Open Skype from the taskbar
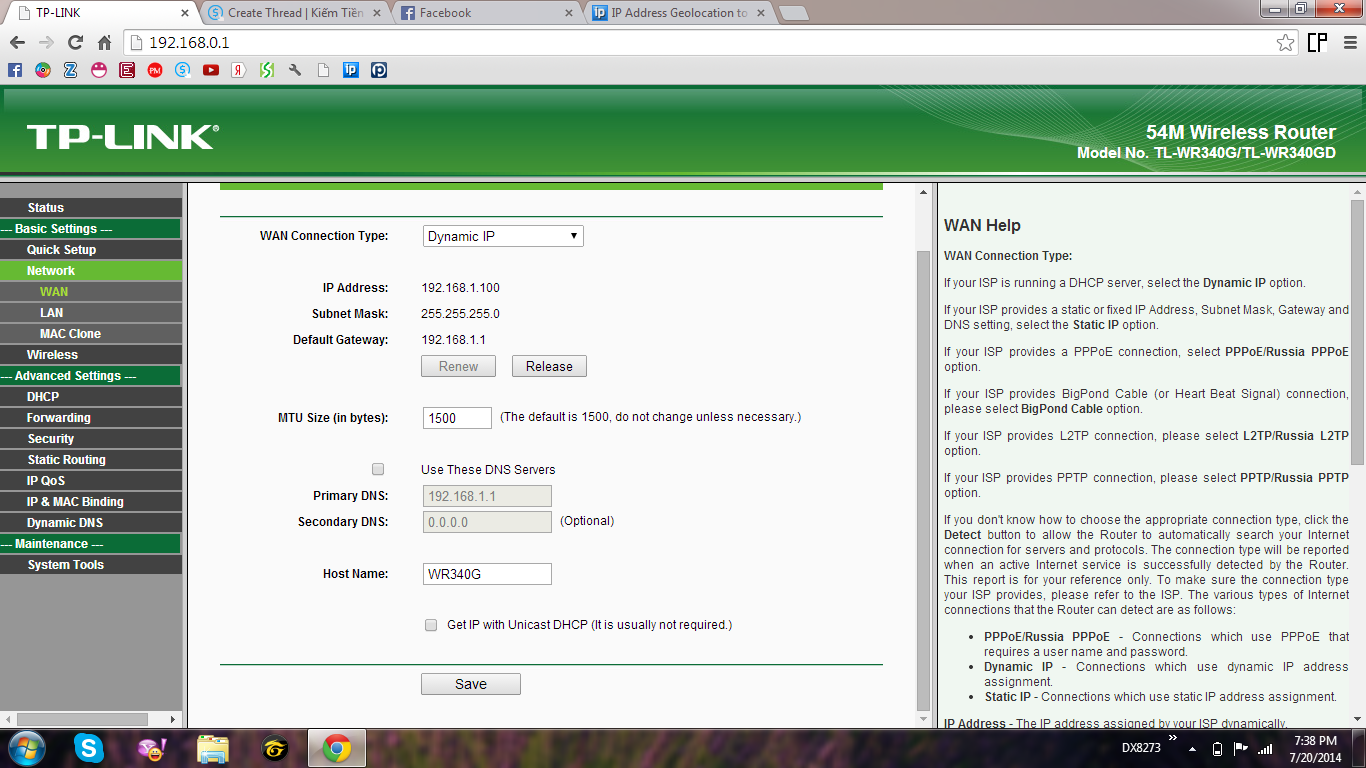The height and width of the screenshot is (768, 1366). tap(89, 748)
